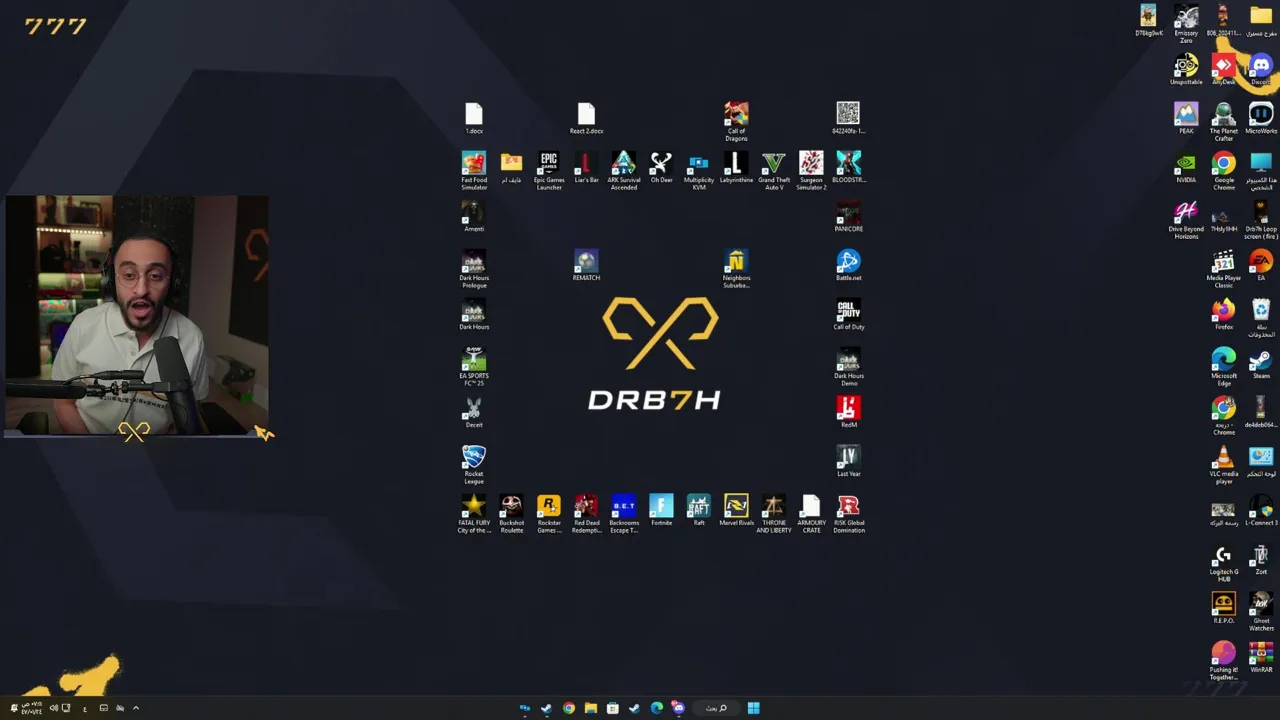
Task: Select the Google Chrome desktop icon
Action: click(1224, 171)
